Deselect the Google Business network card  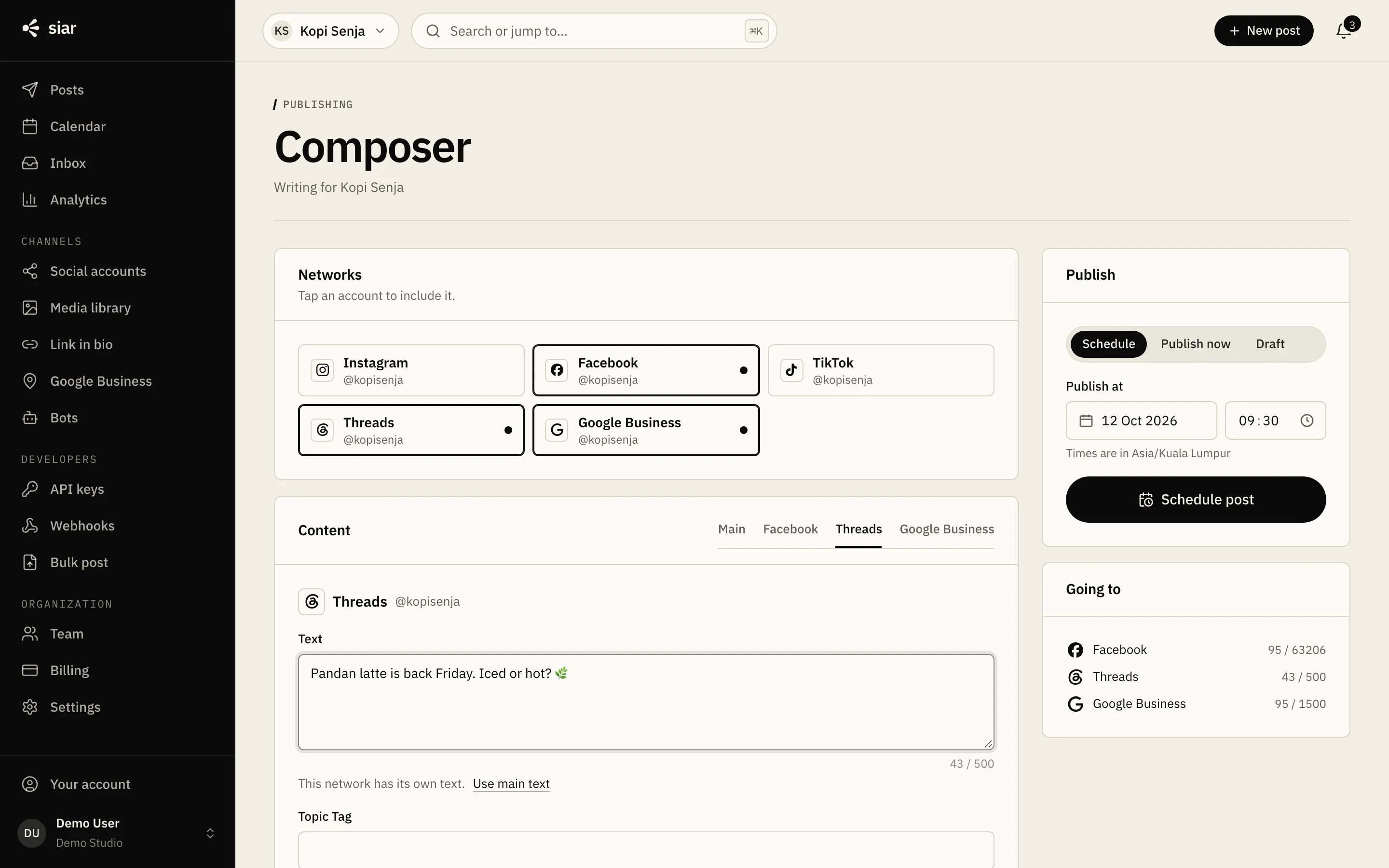(646, 430)
